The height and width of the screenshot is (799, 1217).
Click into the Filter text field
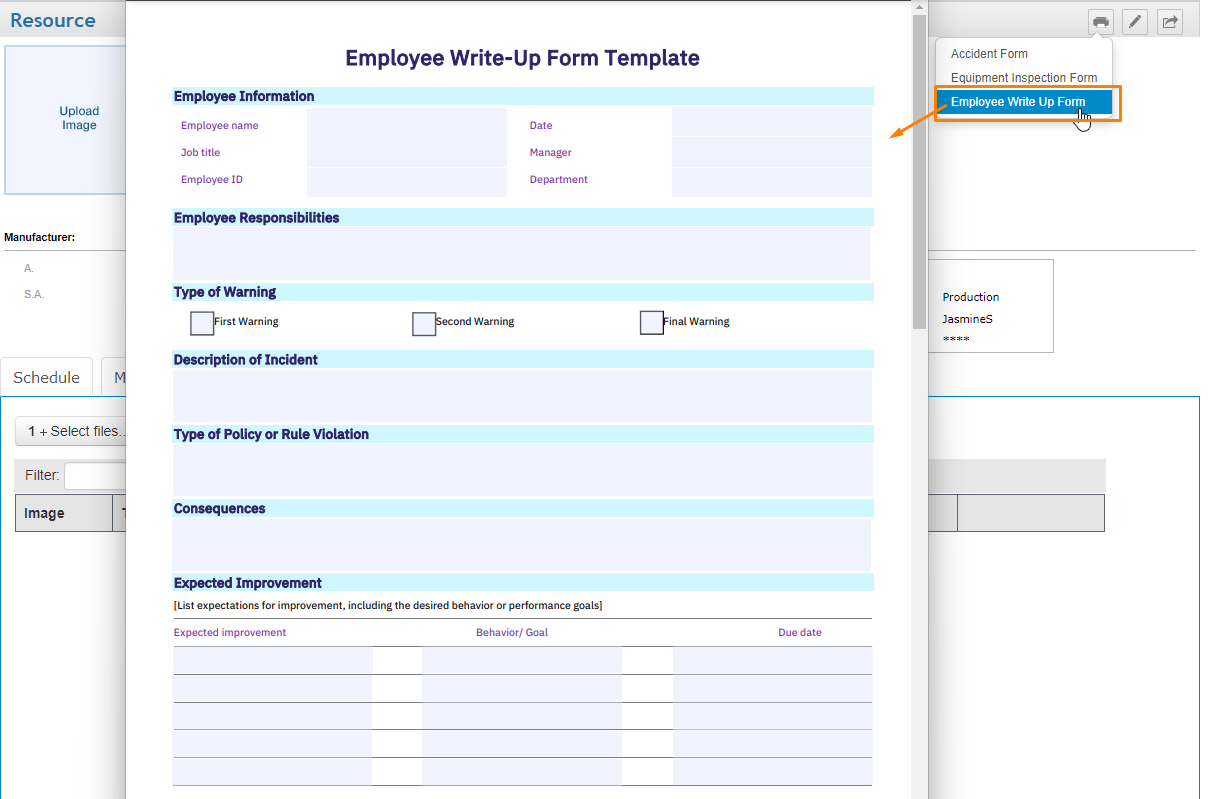point(96,475)
